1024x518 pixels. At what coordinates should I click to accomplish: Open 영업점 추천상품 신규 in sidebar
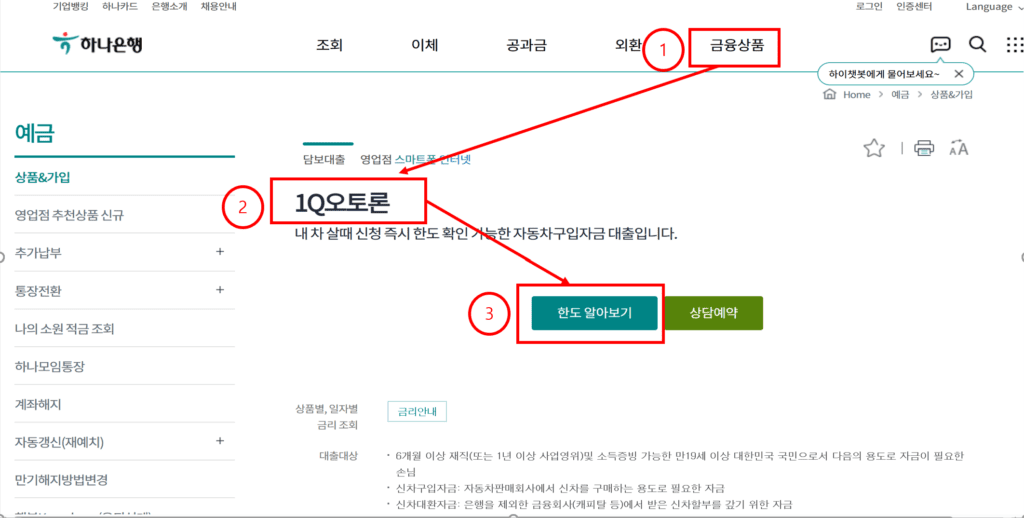pyautogui.click(x=69, y=214)
